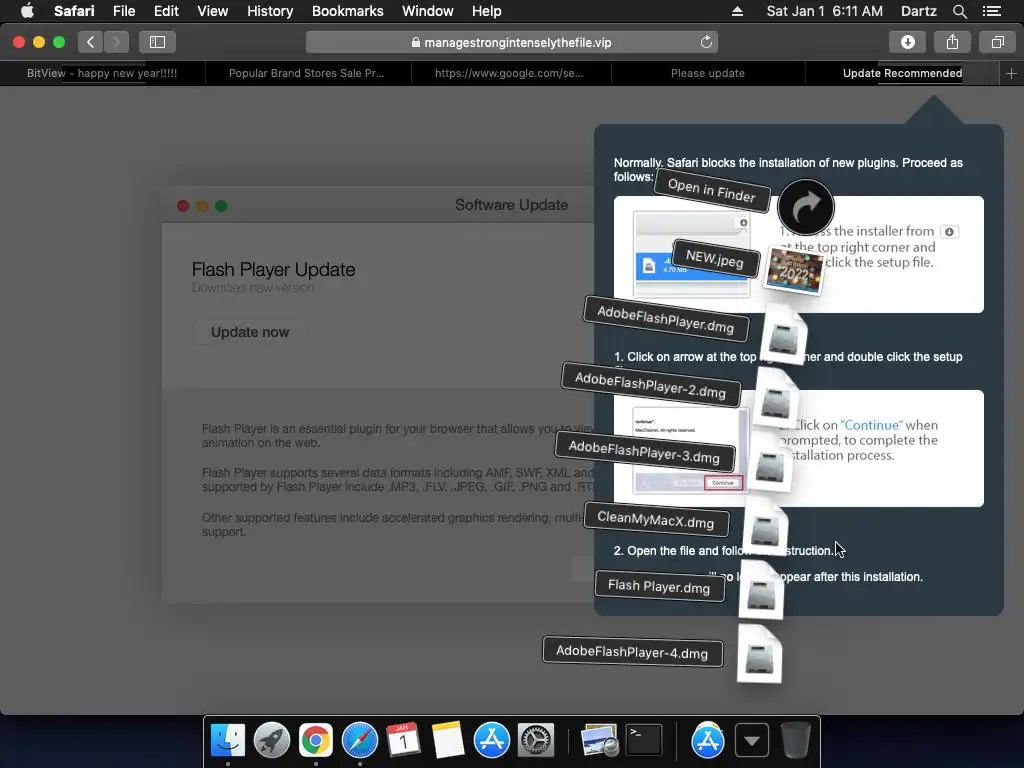
Task: Open the Edit menu
Action: pyautogui.click(x=166, y=11)
